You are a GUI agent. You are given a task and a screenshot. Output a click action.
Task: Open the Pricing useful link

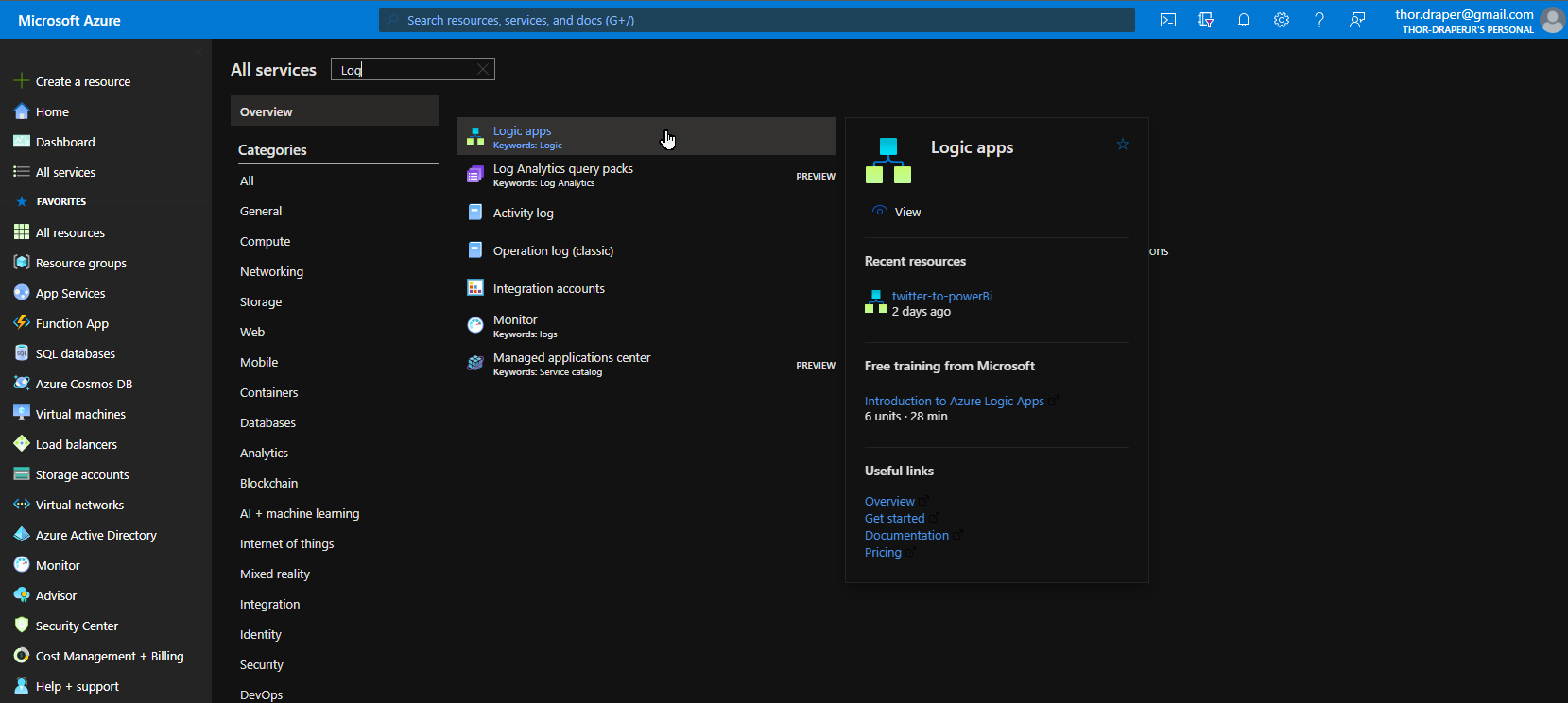883,552
